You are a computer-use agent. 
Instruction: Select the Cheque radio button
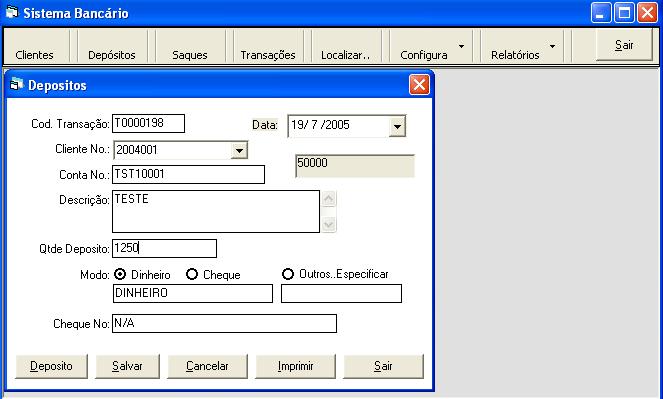coord(192,274)
